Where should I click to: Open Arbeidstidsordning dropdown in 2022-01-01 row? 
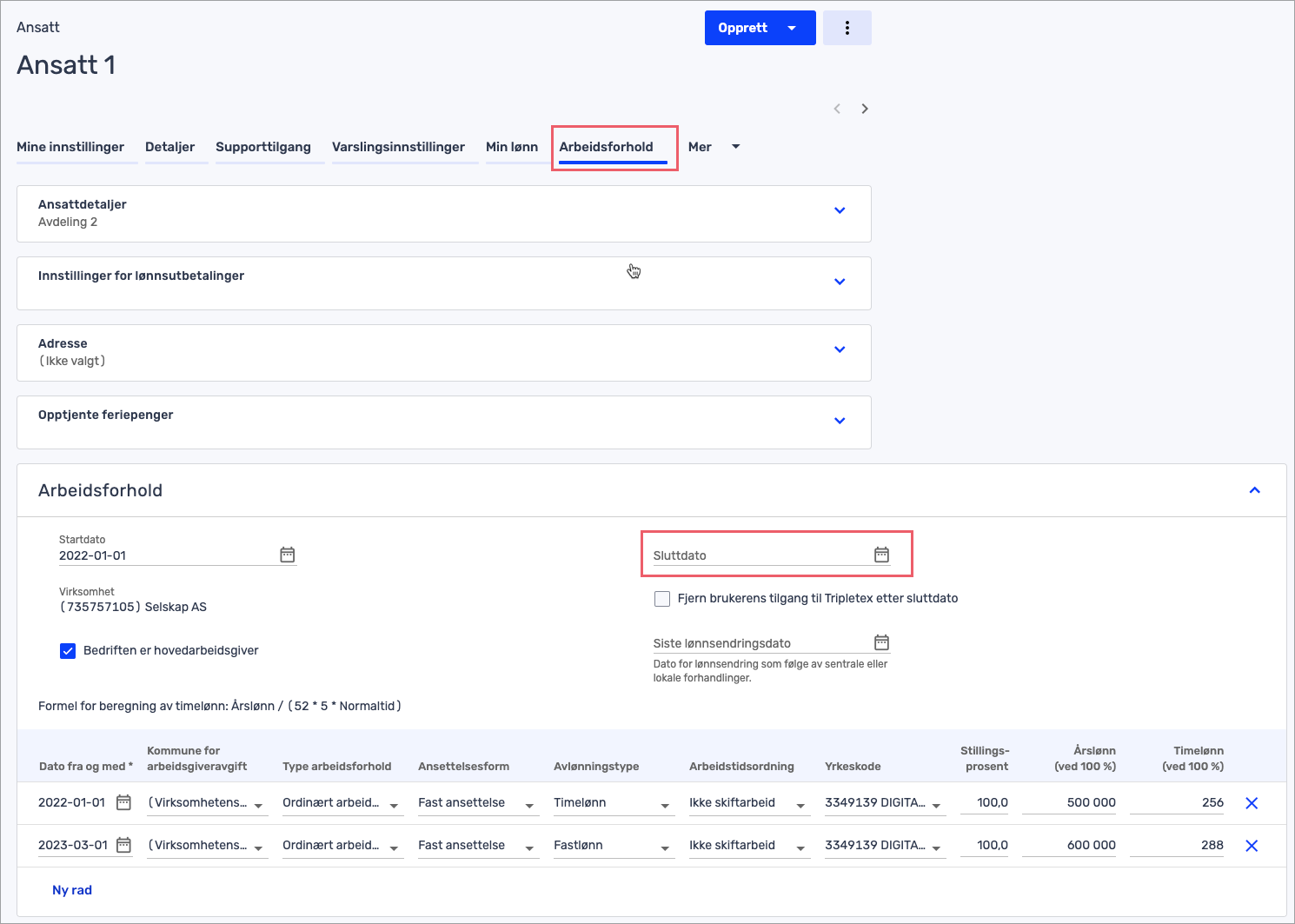click(x=748, y=803)
